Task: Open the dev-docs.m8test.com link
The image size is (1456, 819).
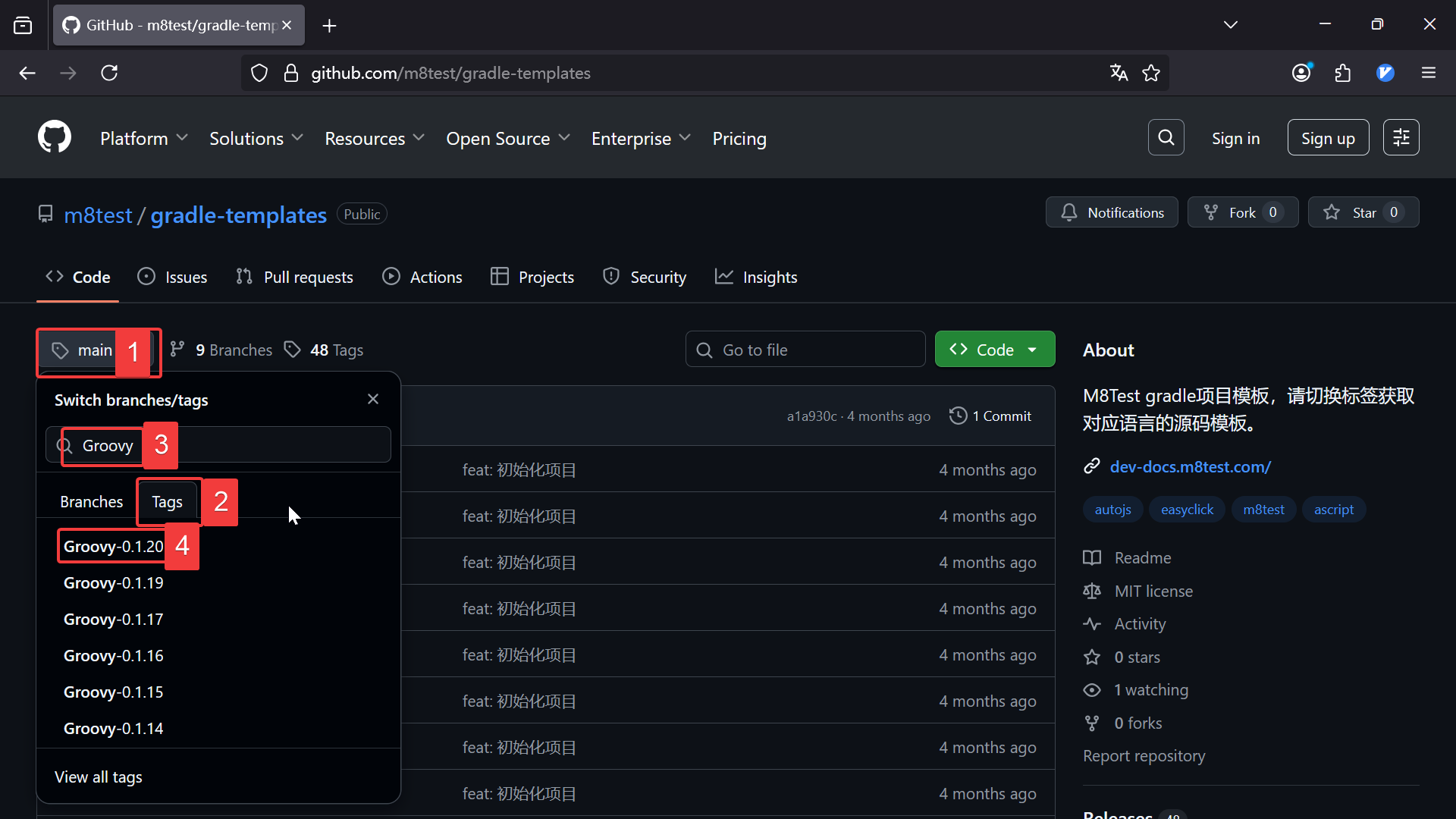Action: [1190, 467]
